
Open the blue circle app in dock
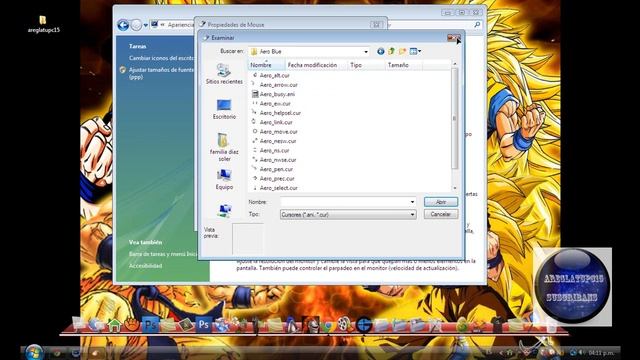pos(364,325)
